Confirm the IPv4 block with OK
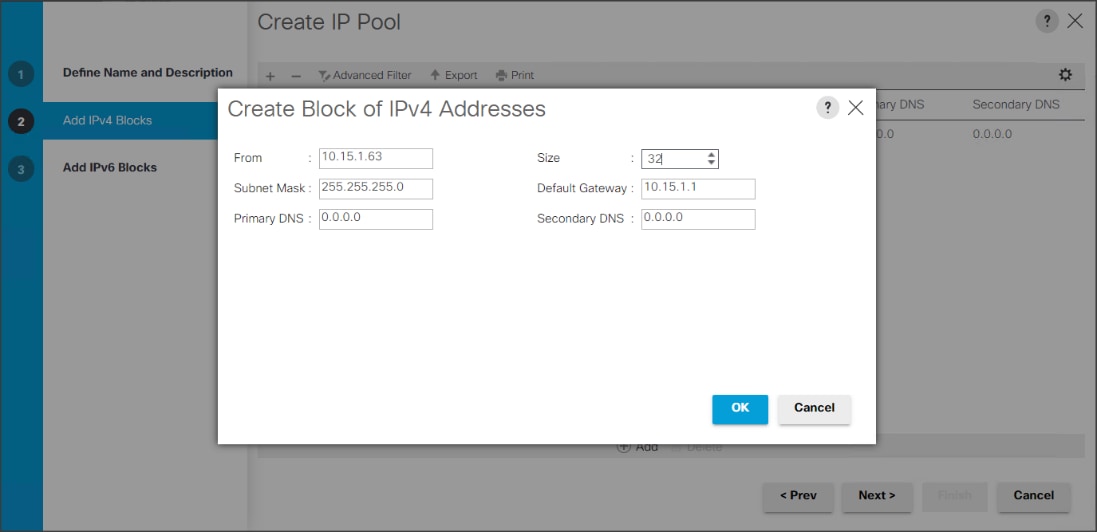 740,409
